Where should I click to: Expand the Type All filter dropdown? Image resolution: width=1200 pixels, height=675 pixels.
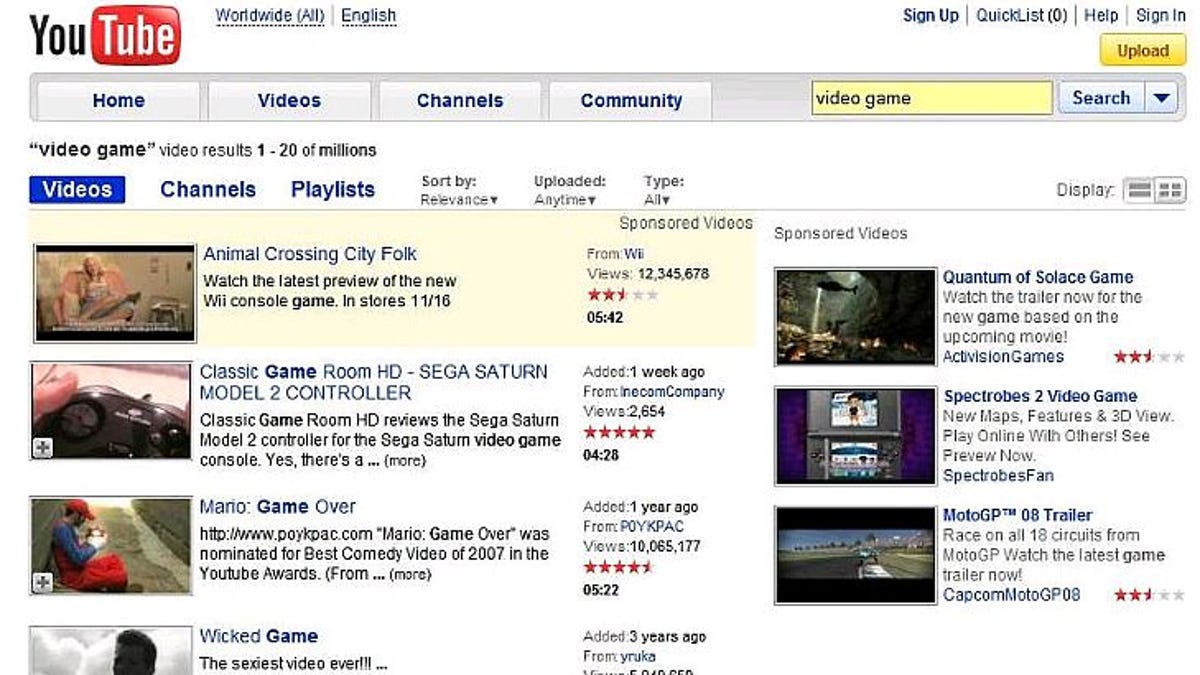coord(658,200)
